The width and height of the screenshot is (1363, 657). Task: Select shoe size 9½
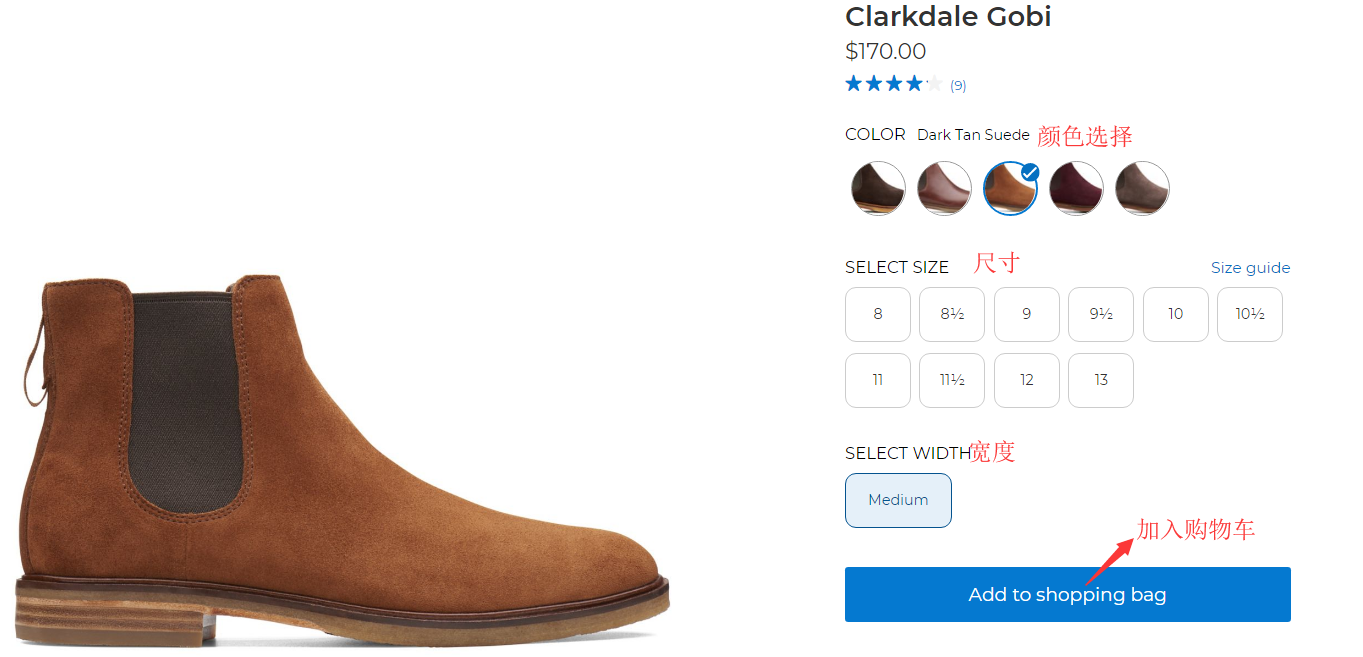(x=1101, y=314)
